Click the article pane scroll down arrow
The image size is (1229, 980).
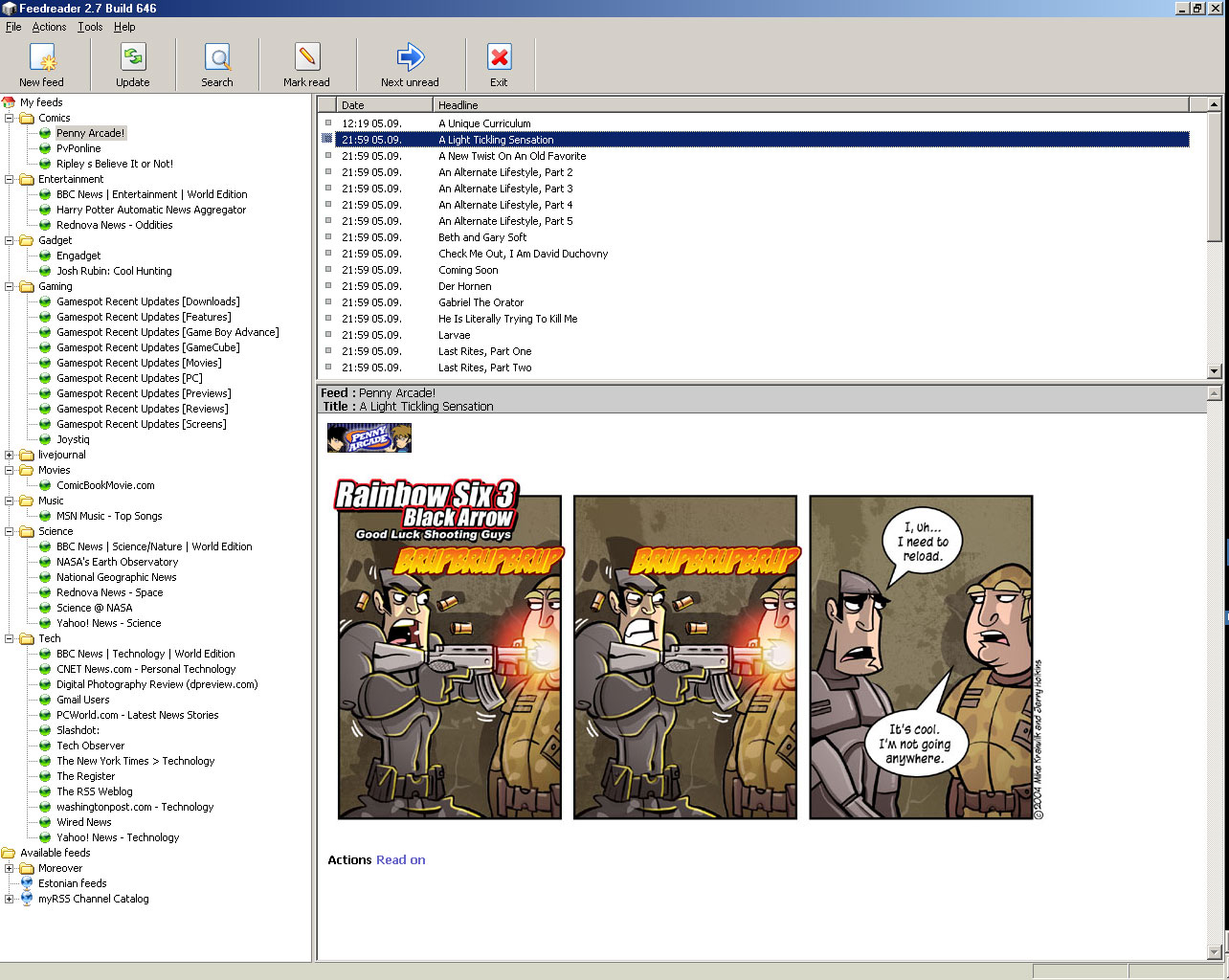tap(1215, 952)
